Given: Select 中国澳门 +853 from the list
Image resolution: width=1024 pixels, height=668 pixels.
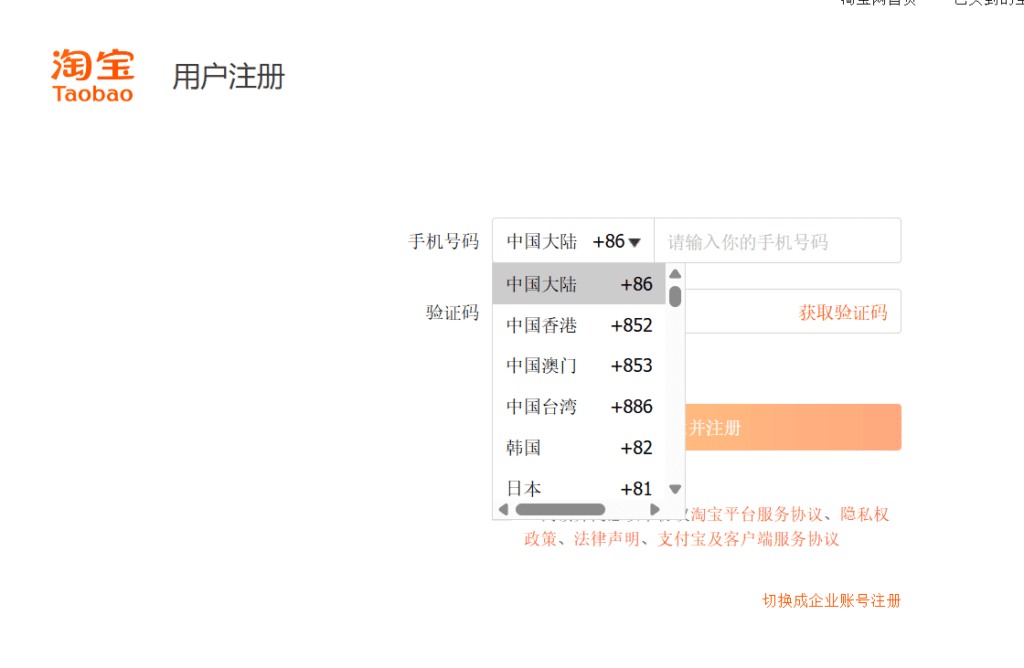Looking at the screenshot, I should click(x=579, y=366).
